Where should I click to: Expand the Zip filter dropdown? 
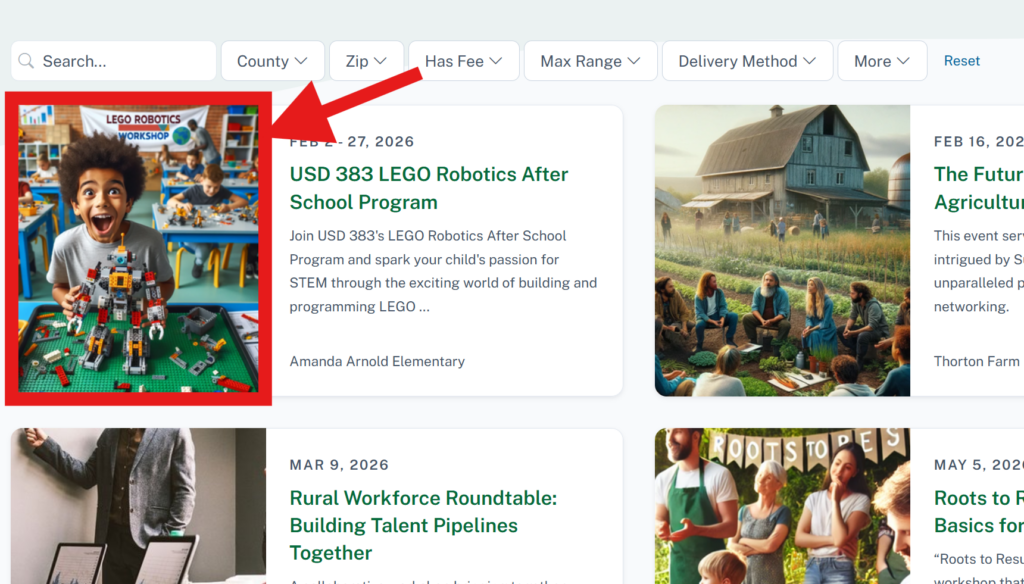pyautogui.click(x=366, y=61)
